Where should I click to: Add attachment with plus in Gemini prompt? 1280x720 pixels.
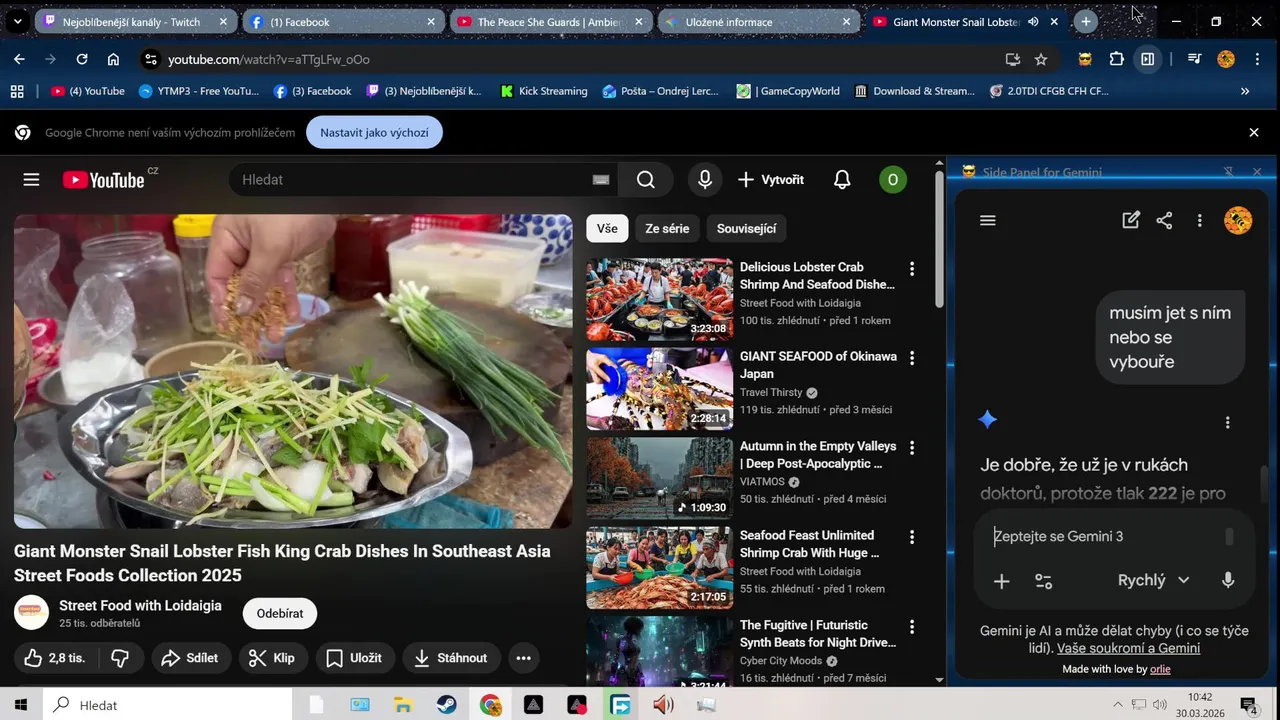click(1001, 581)
